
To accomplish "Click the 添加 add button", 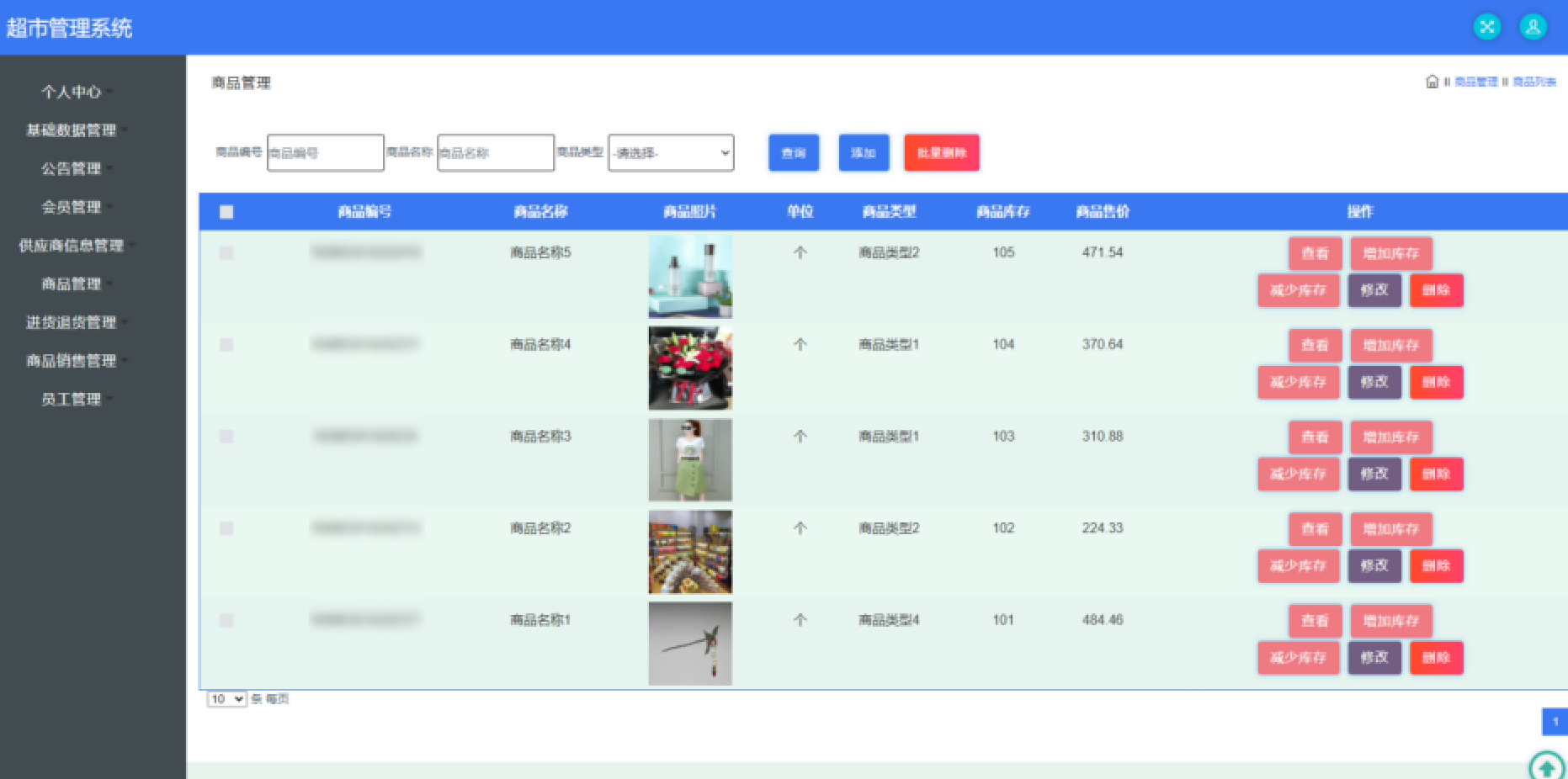I will coord(864,153).
